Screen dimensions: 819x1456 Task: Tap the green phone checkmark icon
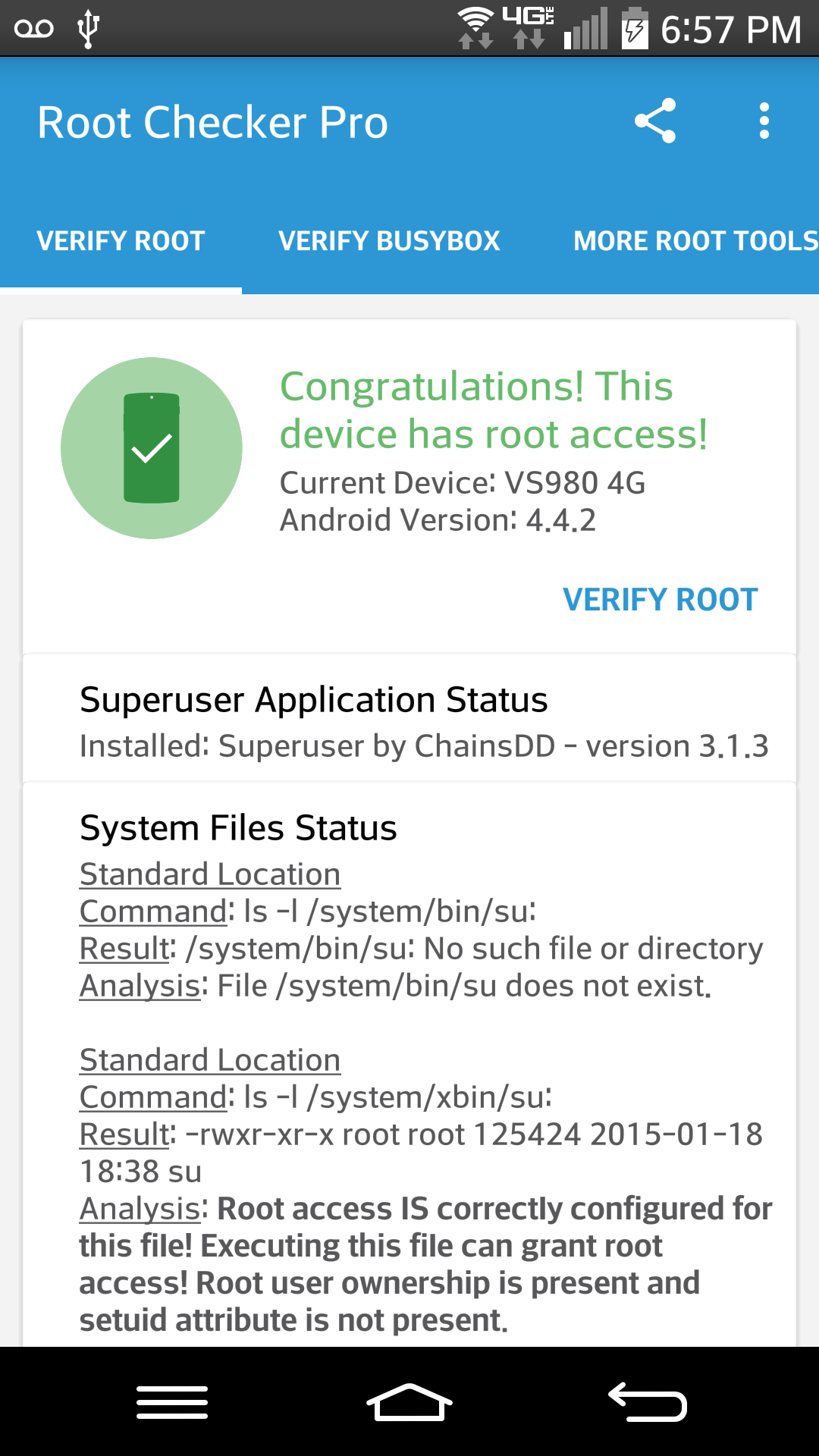[152, 448]
